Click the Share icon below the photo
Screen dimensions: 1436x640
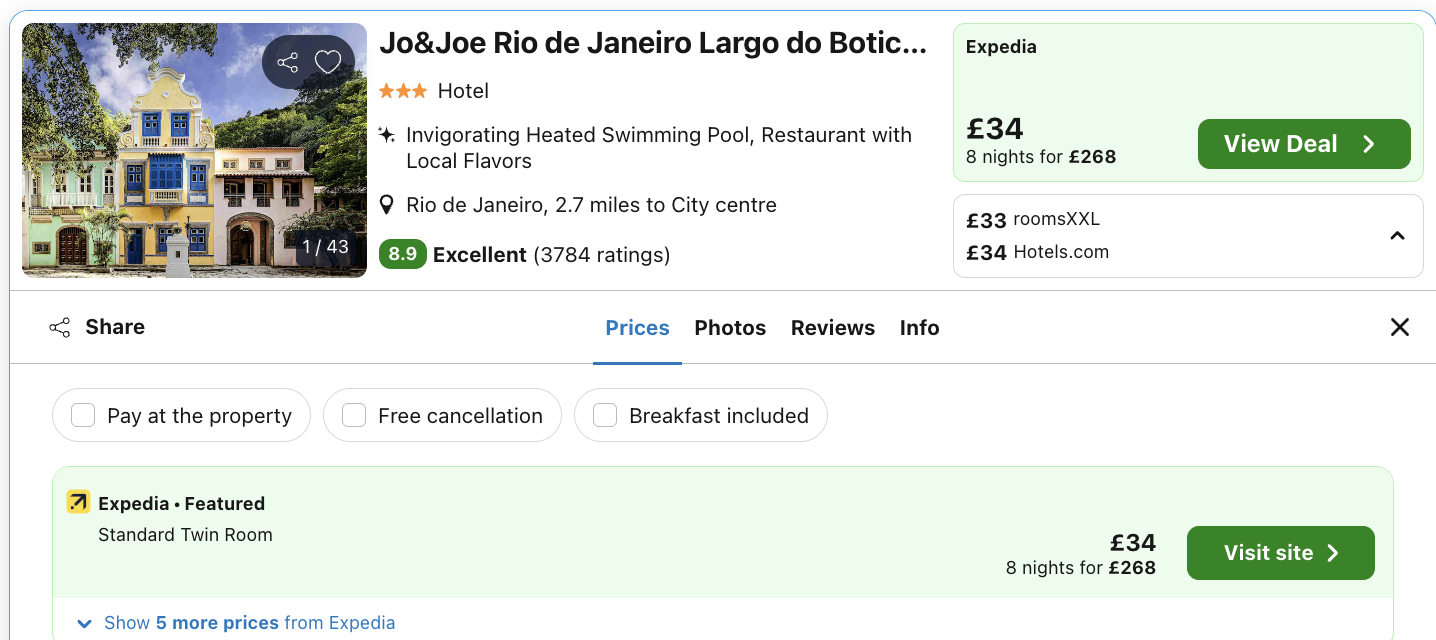(x=60, y=327)
